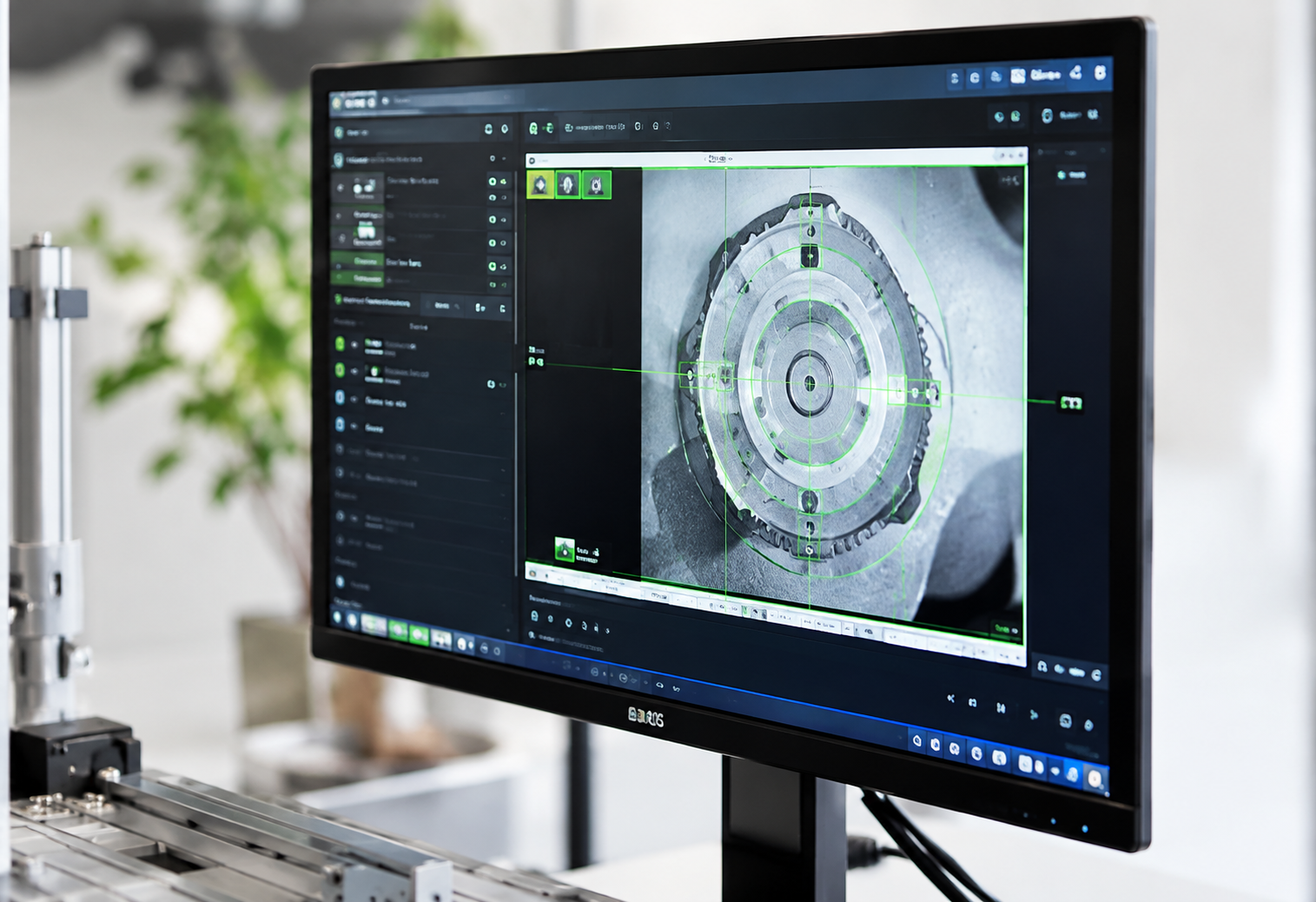Click the leftmost icon of the top blue bar's right group
The width and height of the screenshot is (1316, 902).
coord(955,78)
